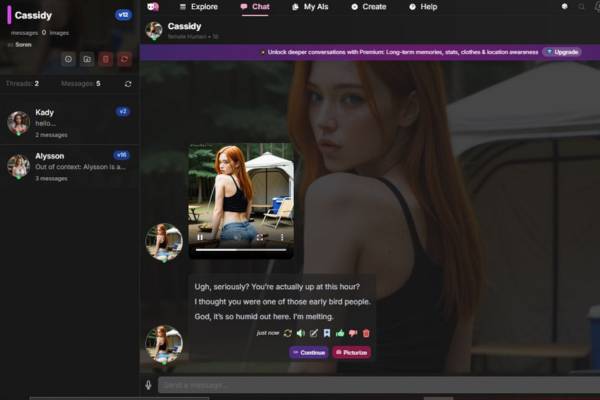Click the Upgrade button in Premium banner
The image size is (600, 400).
[562, 52]
